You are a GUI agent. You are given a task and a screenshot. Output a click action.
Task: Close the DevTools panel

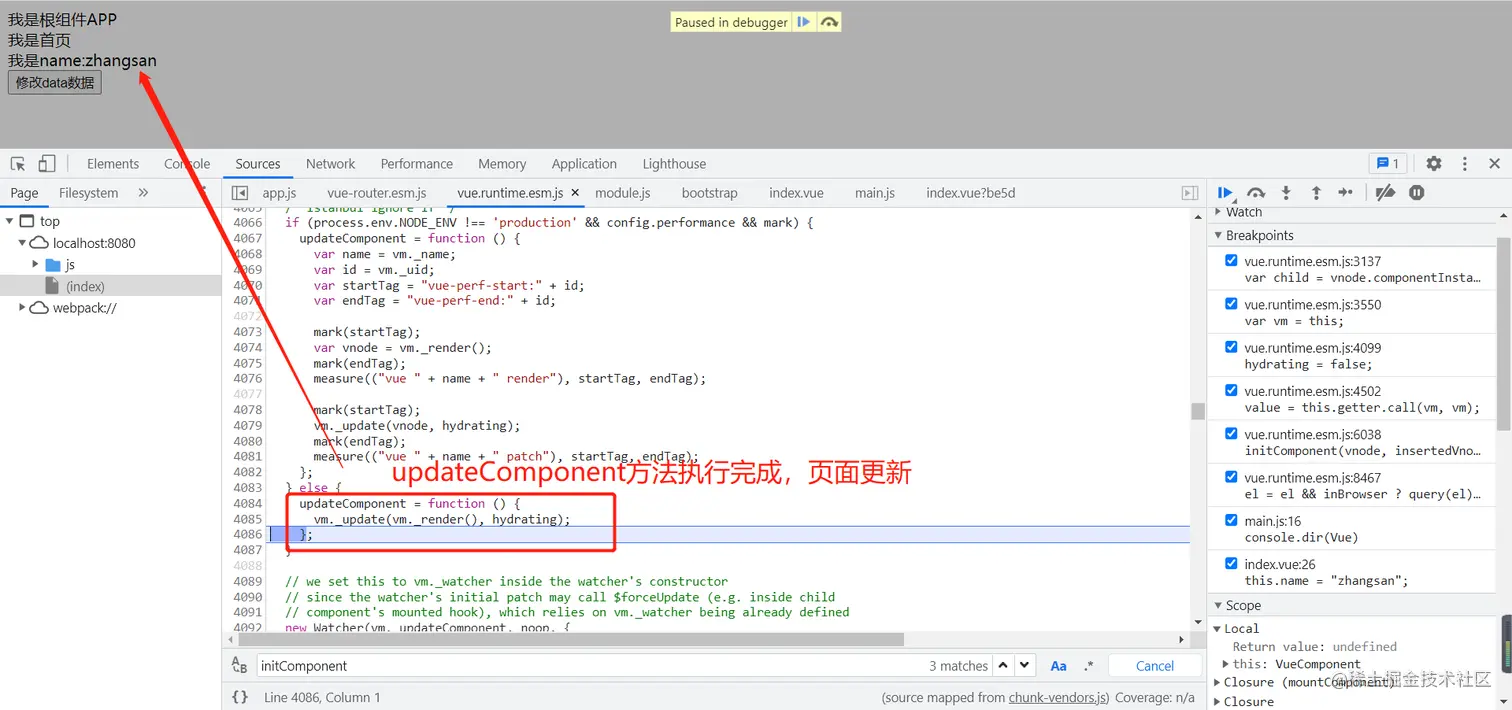1494,164
